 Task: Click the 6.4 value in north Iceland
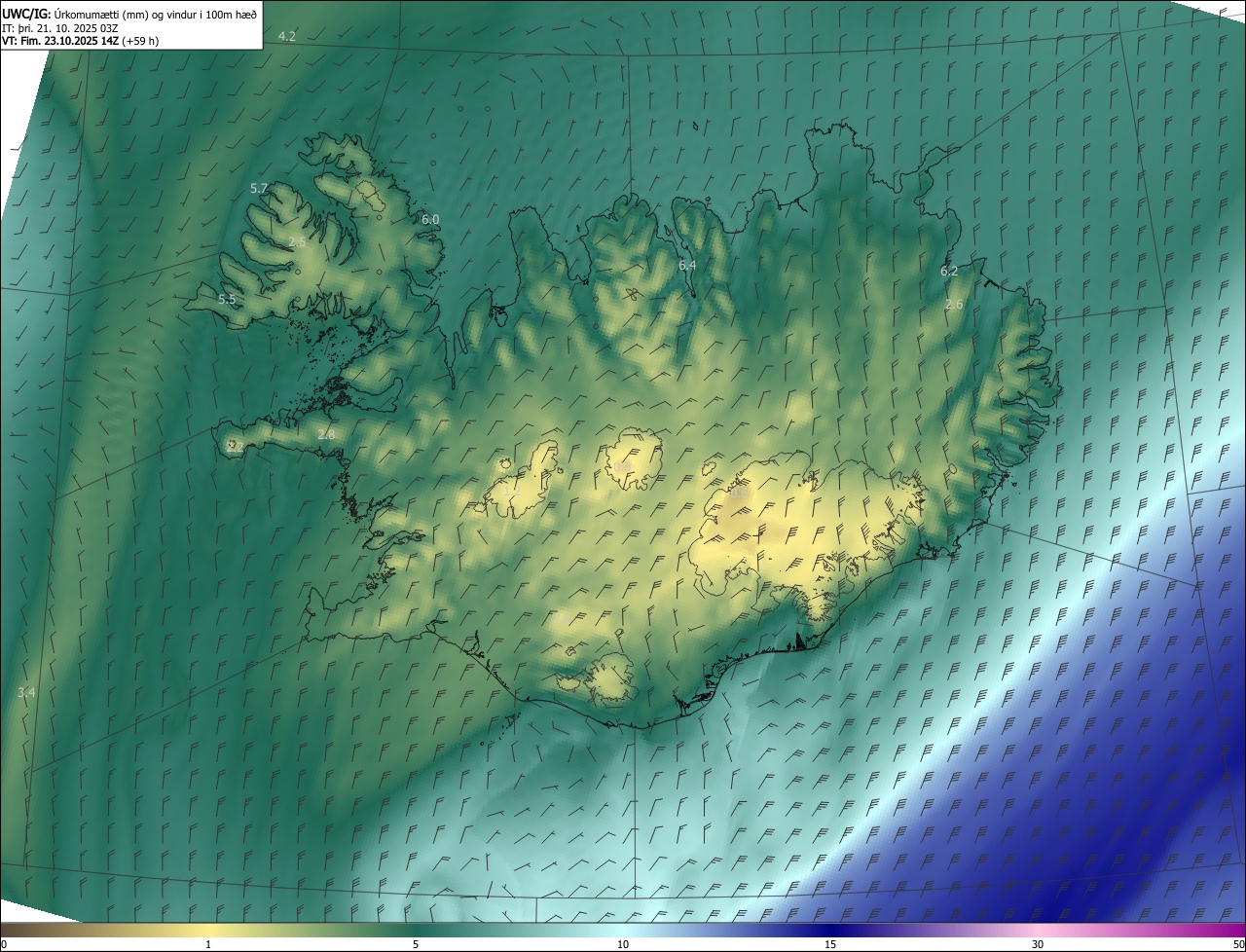click(687, 265)
